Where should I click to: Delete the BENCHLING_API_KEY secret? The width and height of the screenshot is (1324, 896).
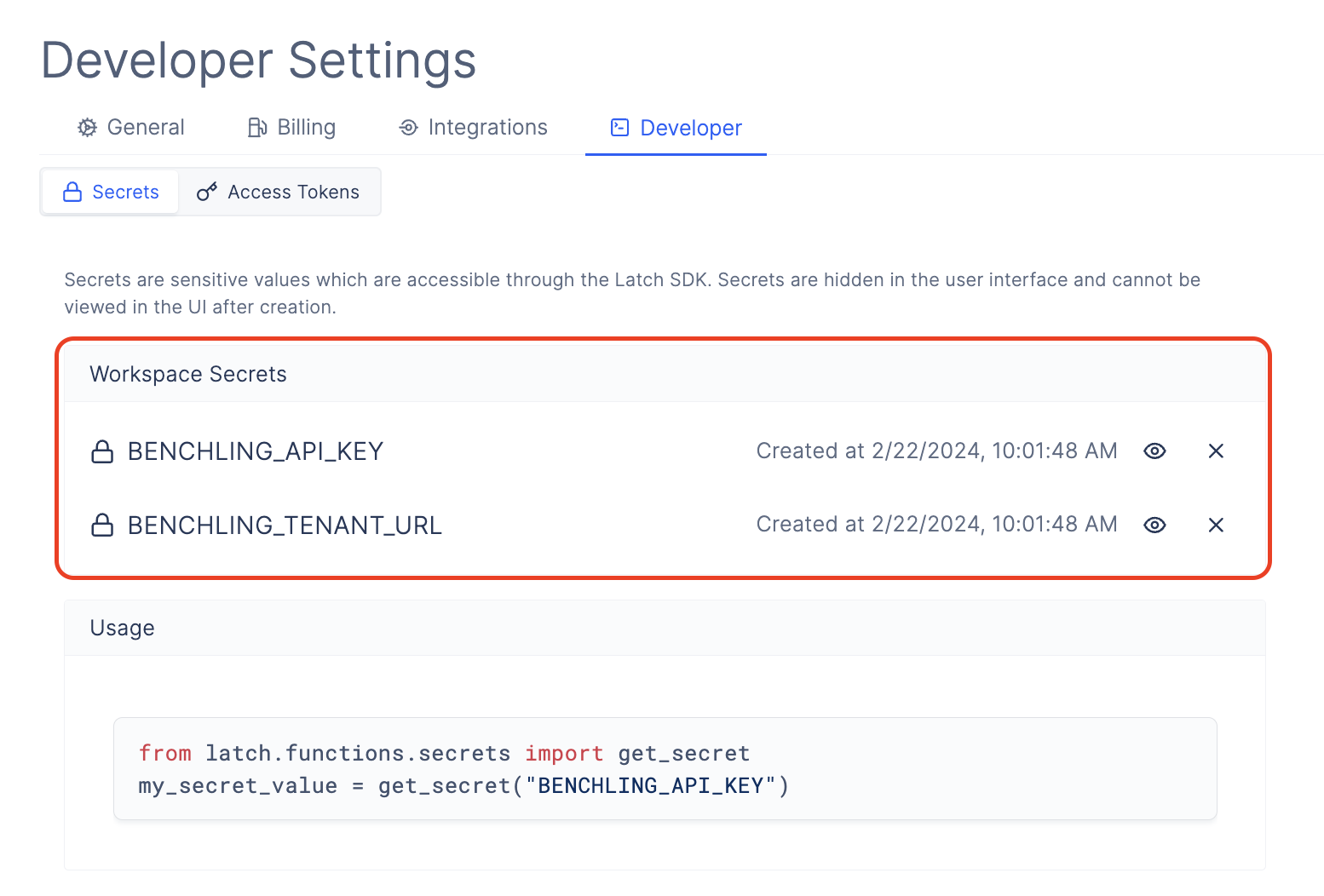(1216, 451)
